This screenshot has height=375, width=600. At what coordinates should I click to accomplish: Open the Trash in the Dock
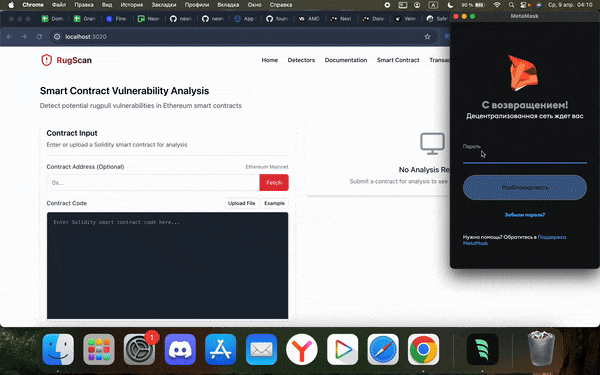(541, 348)
